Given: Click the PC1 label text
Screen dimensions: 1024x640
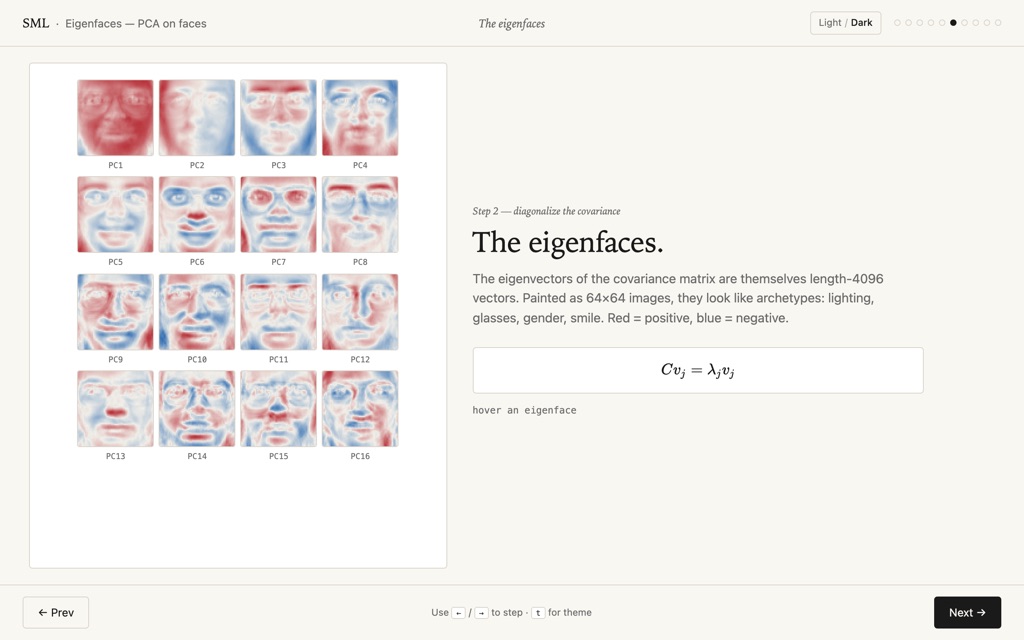Looking at the screenshot, I should (116, 165).
